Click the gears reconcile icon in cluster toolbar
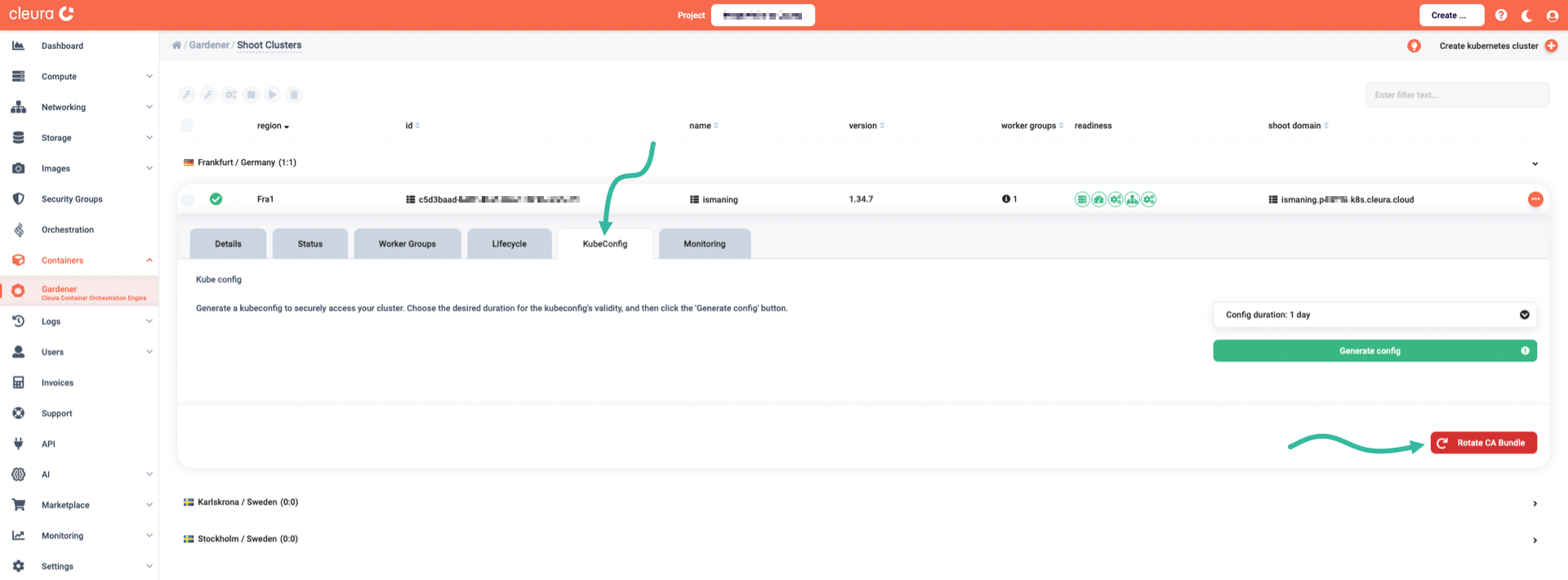This screenshot has height=580, width=1568. coord(230,95)
